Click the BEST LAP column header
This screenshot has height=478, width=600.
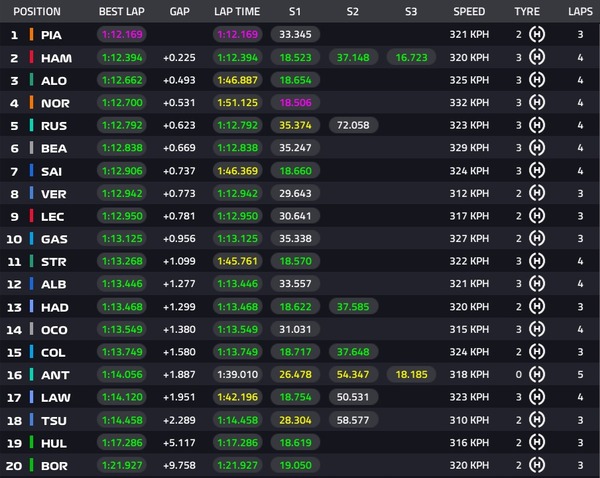122,12
